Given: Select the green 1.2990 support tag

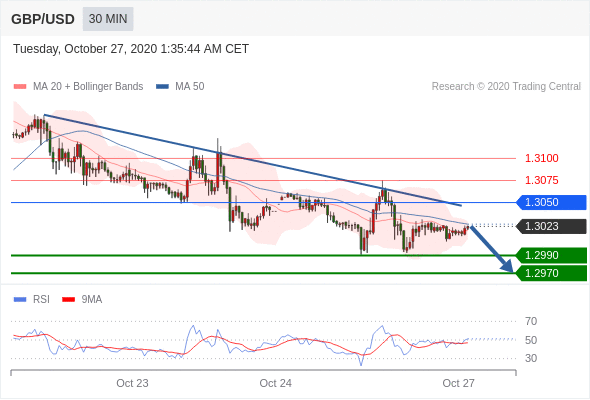Looking at the screenshot, I should [x=551, y=256].
